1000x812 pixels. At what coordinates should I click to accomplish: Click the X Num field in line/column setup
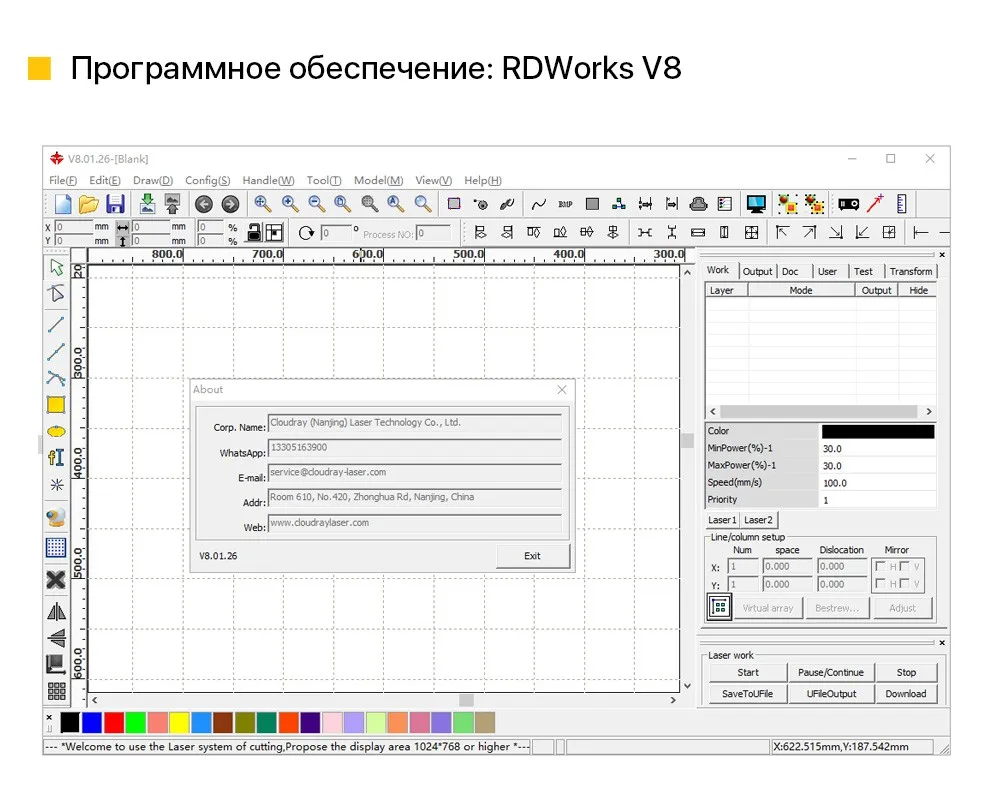tap(743, 566)
